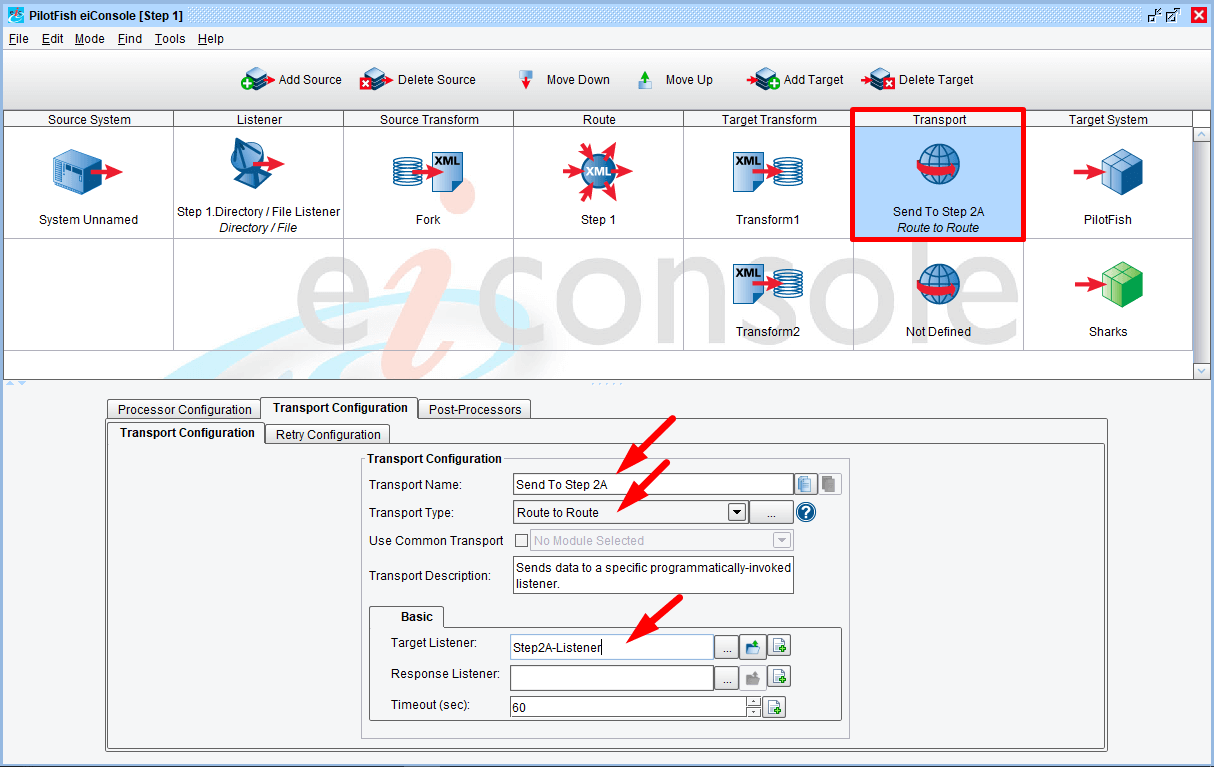Select the Step 1 route icon
Image resolution: width=1214 pixels, height=767 pixels.
click(x=598, y=171)
